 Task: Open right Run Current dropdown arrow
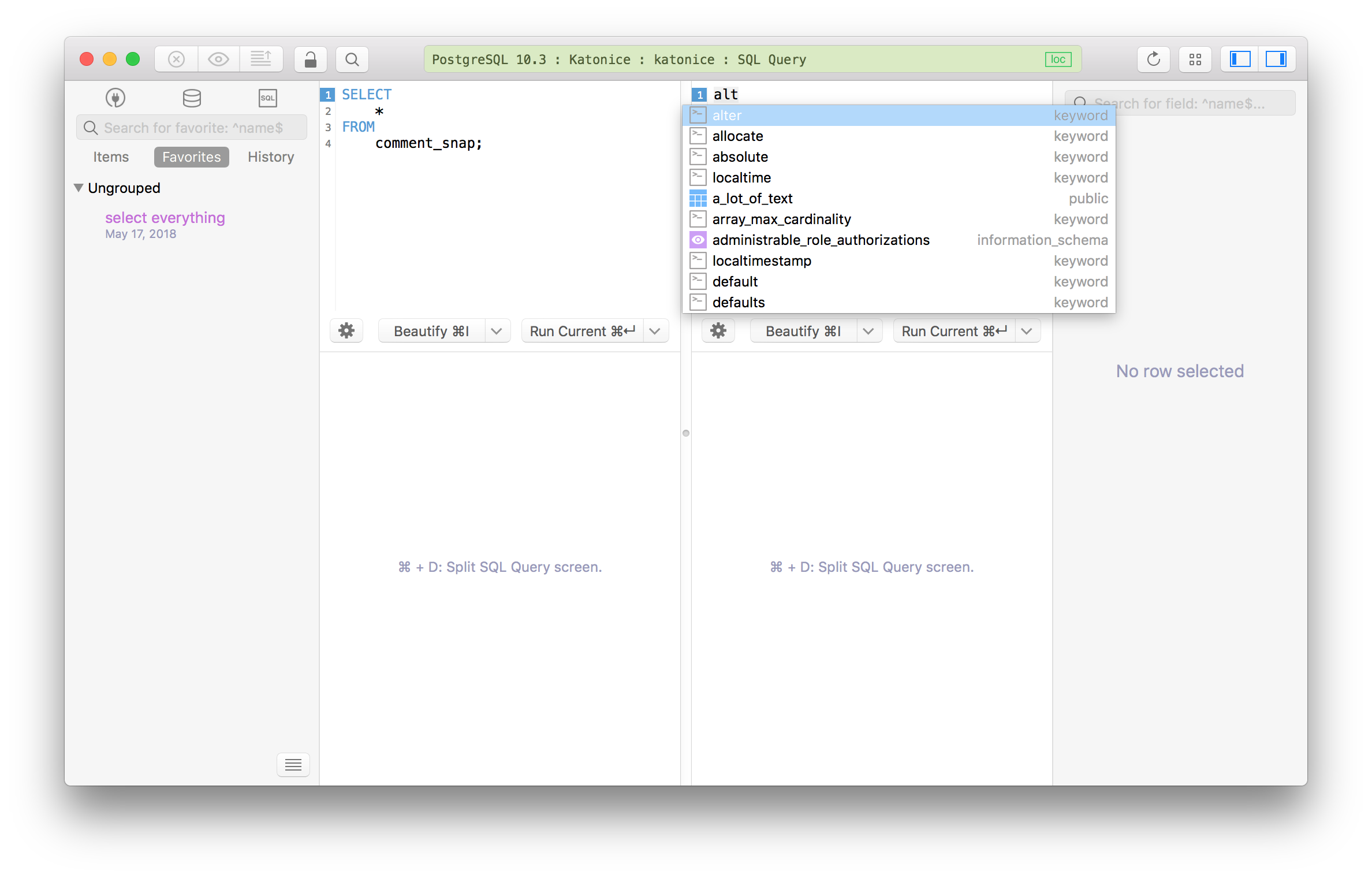pos(1026,331)
